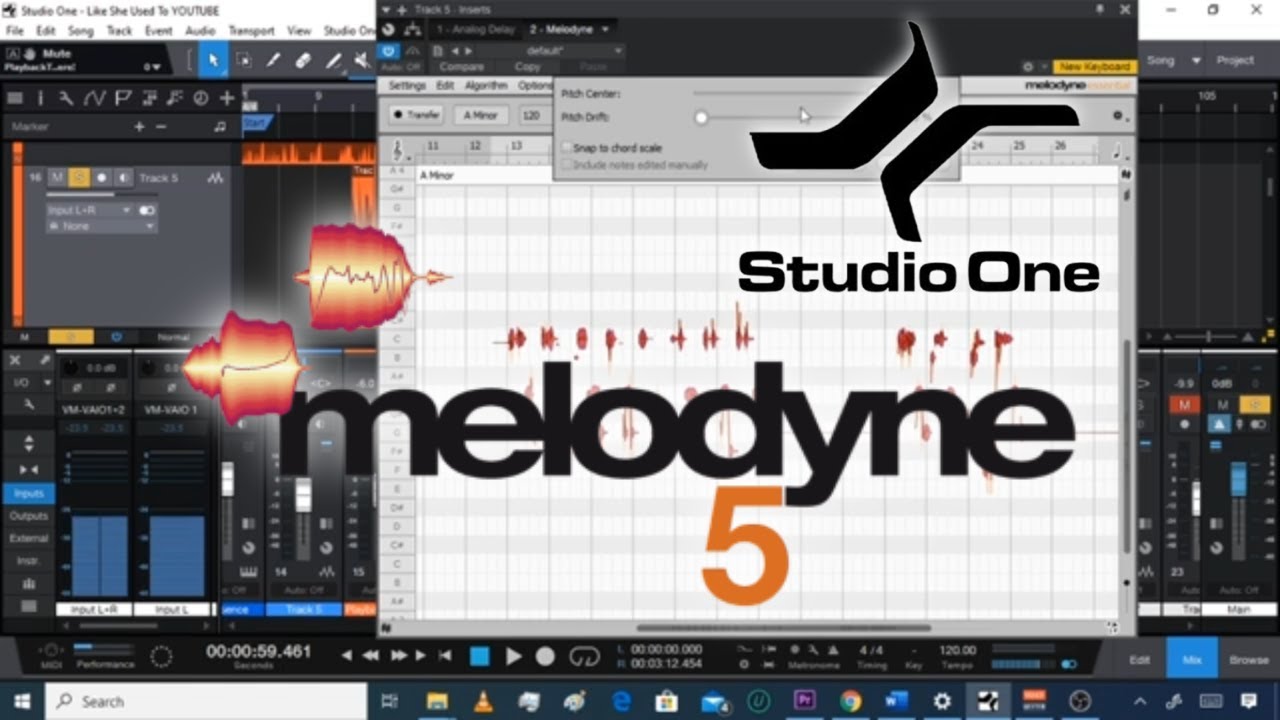Viewport: 1280px width, 720px height.
Task: Click the Stop button in the transport
Action: (x=480, y=656)
